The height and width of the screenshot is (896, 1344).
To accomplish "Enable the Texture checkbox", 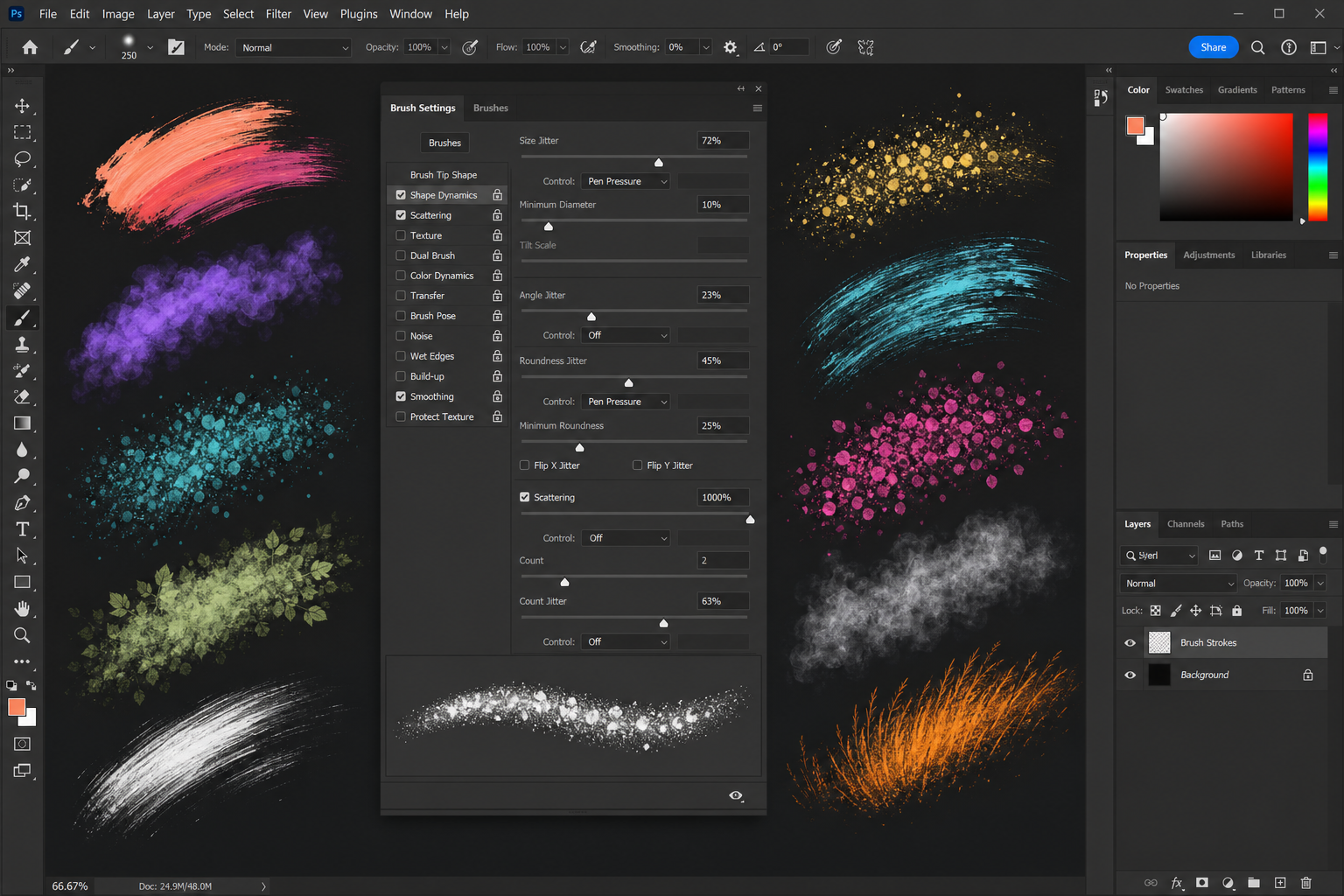I will pos(401,235).
